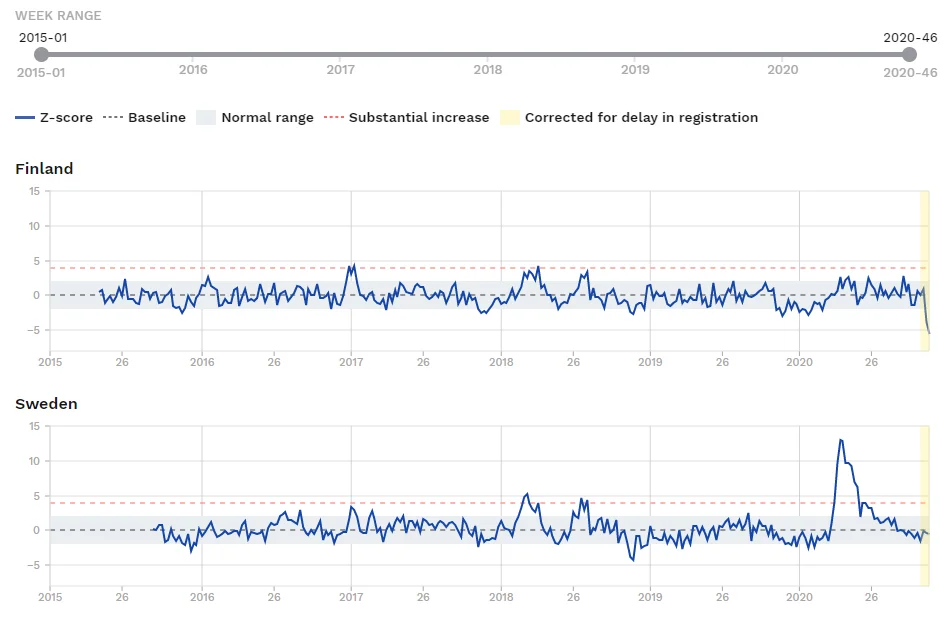Image resolution: width=948 pixels, height=618 pixels.
Task: Select the left week range slider handle
Action: coord(41,54)
